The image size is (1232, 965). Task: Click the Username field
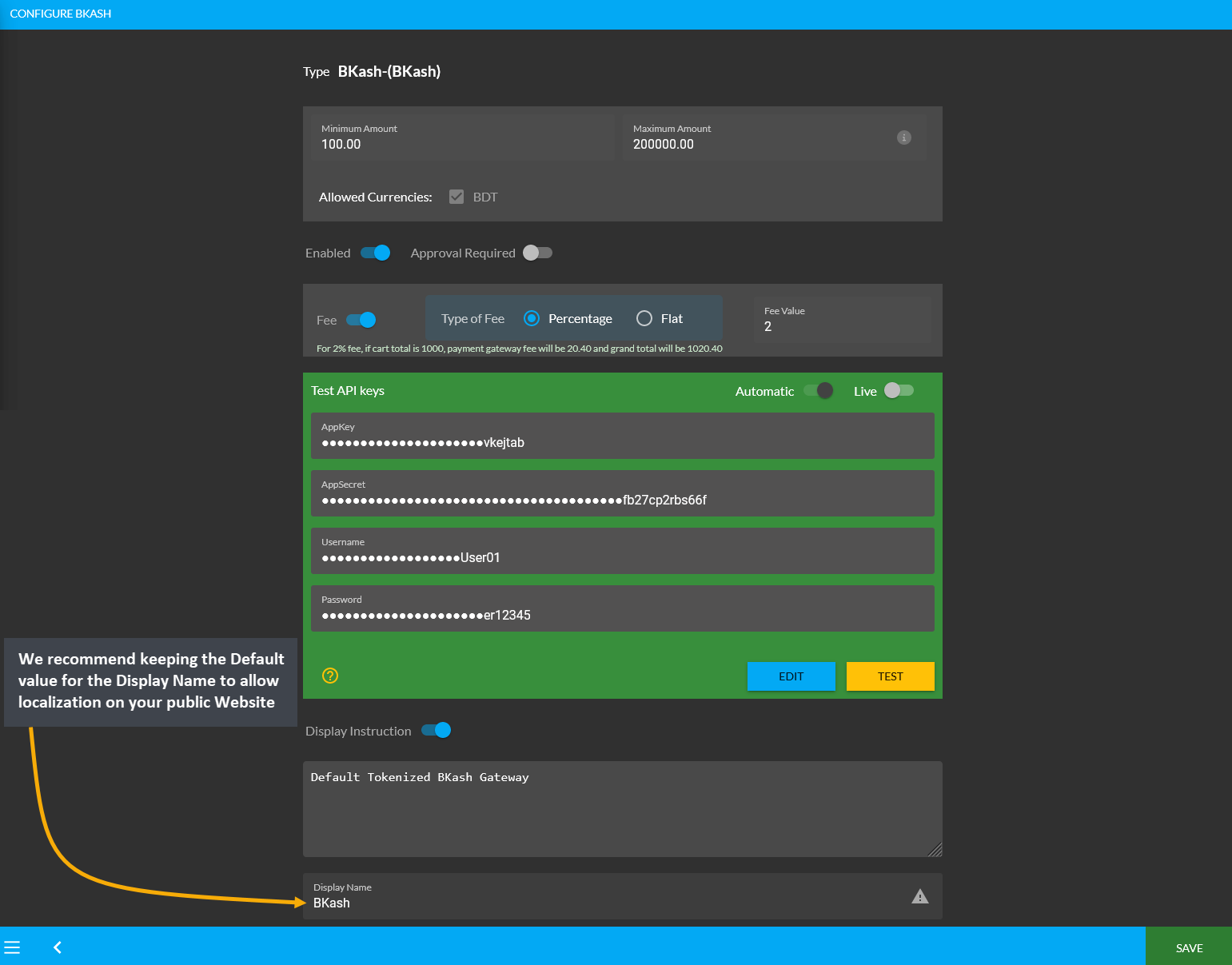click(x=623, y=551)
